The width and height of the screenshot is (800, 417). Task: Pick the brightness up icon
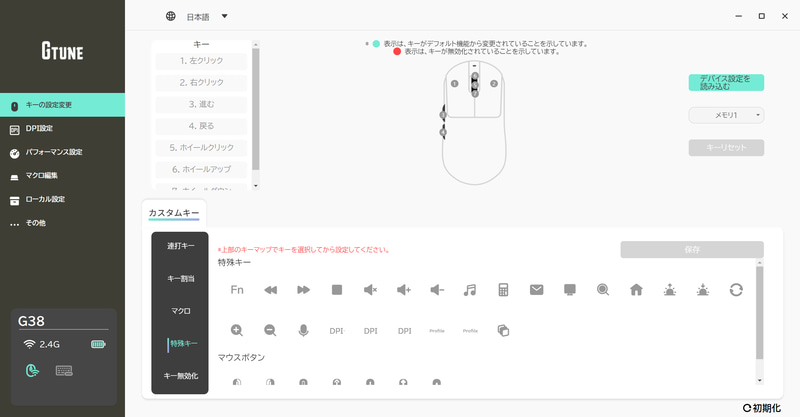(669, 290)
